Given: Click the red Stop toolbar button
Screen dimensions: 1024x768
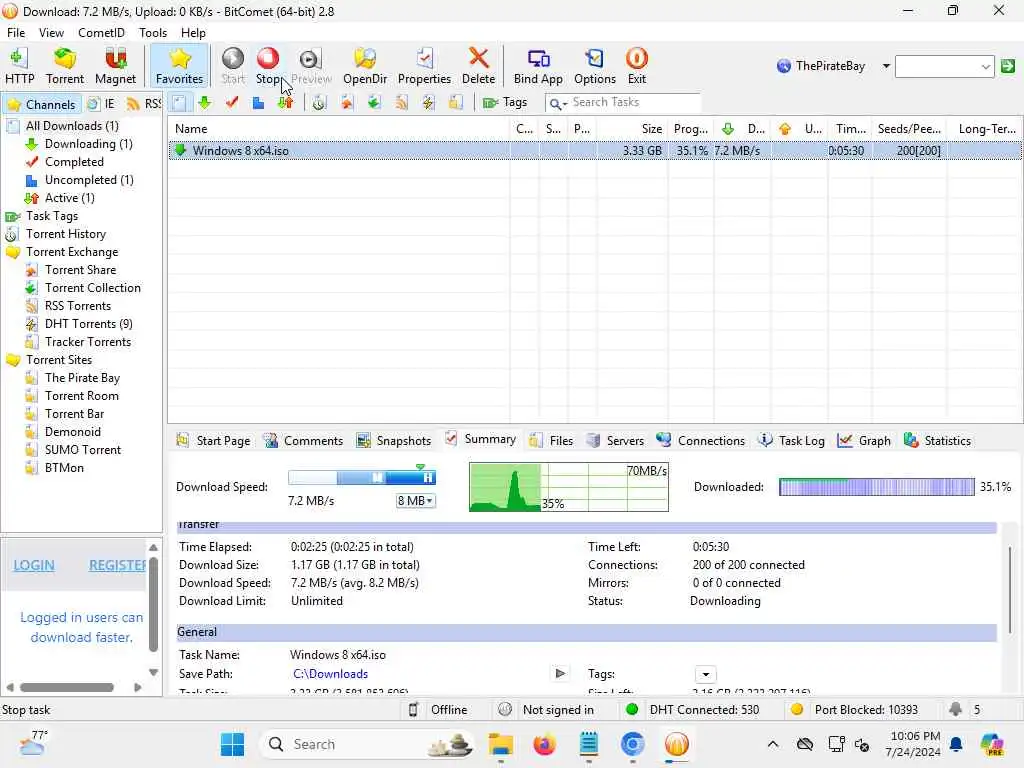Looking at the screenshot, I should pyautogui.click(x=268, y=66).
